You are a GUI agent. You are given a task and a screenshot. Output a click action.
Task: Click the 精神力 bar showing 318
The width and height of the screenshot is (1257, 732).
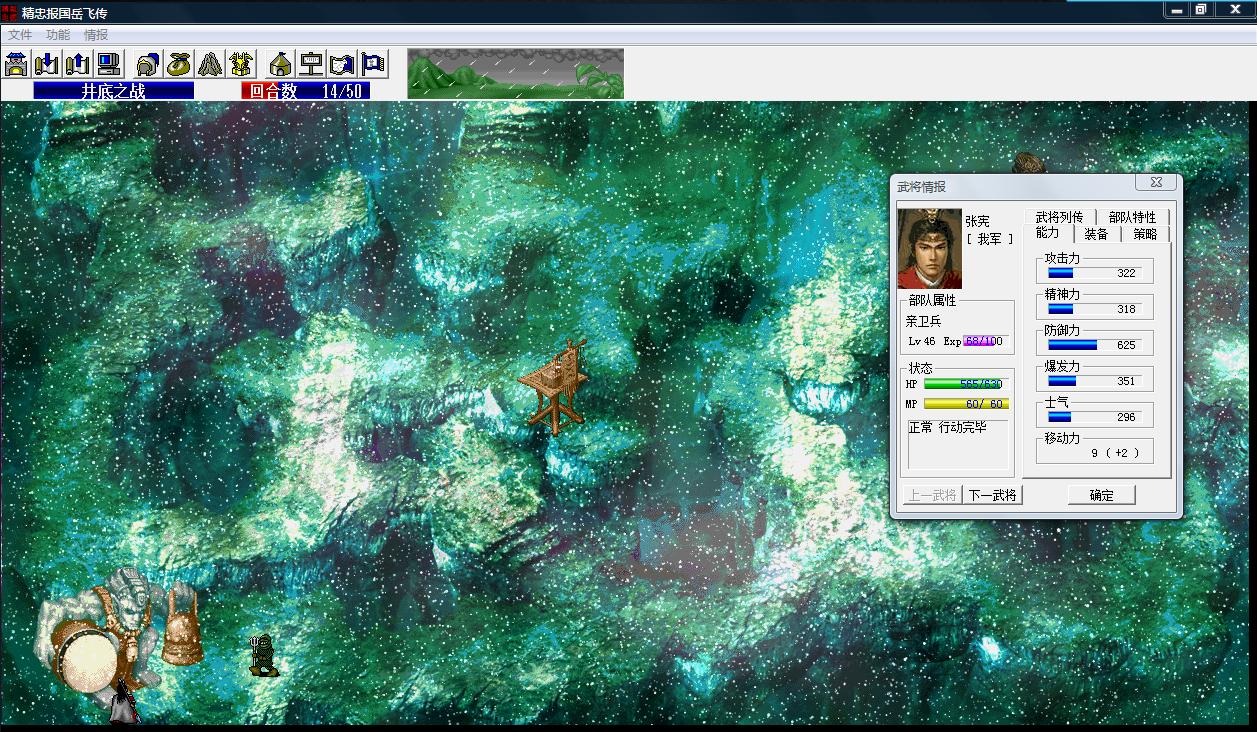point(1093,308)
